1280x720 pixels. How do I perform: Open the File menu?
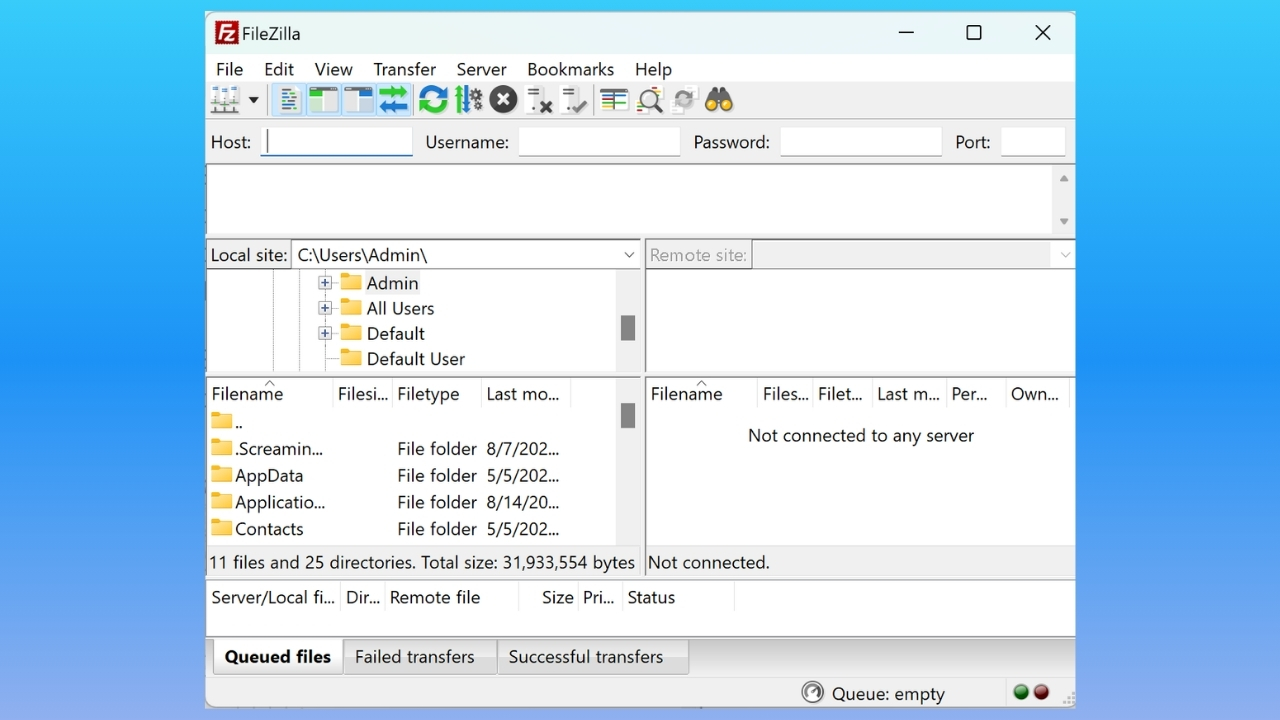tap(229, 69)
